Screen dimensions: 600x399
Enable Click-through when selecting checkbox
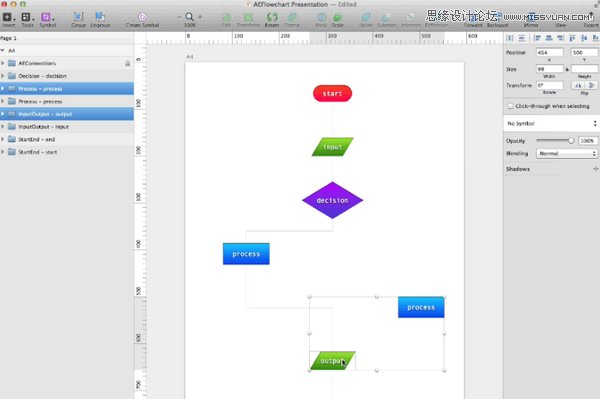point(510,106)
